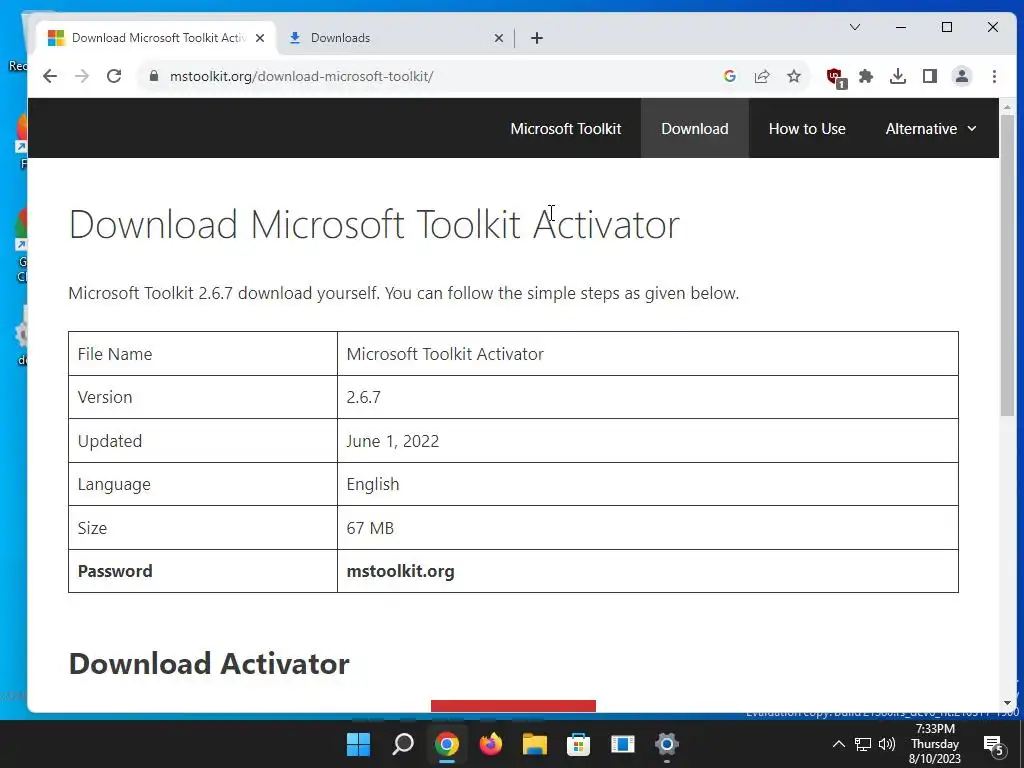Open the How to Use nav item

807,129
